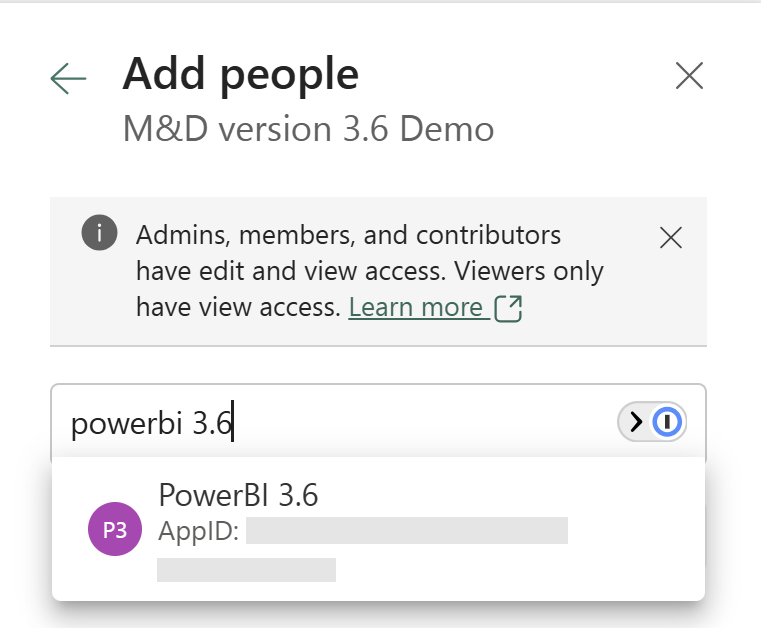Click the Add people heading
The width and height of the screenshot is (761, 628).
[241, 74]
